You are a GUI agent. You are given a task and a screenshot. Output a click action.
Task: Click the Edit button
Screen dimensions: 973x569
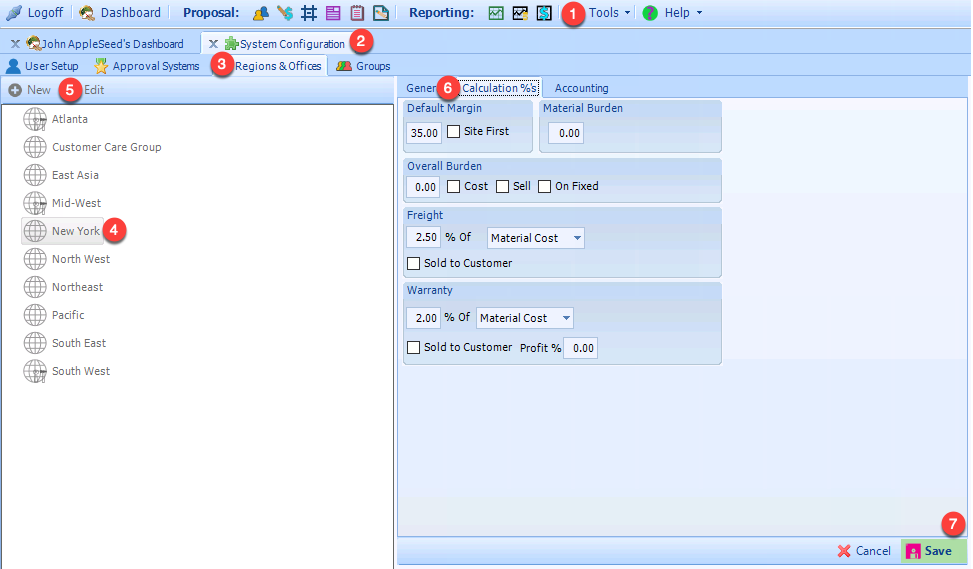click(x=94, y=90)
